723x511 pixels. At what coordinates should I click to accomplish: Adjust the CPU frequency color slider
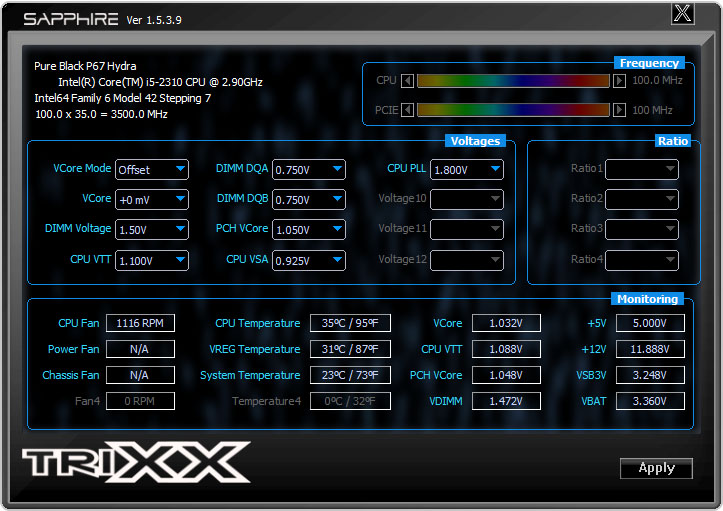pyautogui.click(x=513, y=81)
